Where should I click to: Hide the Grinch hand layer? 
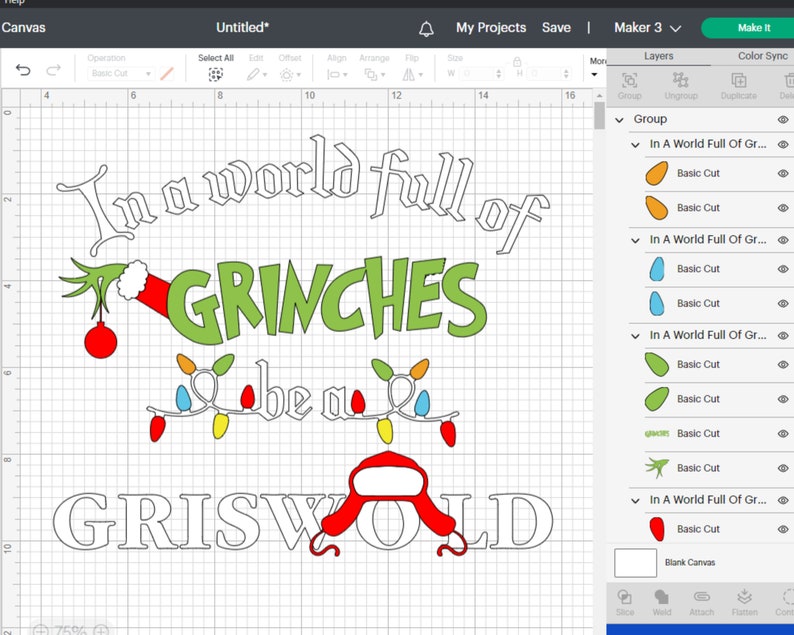(x=783, y=468)
